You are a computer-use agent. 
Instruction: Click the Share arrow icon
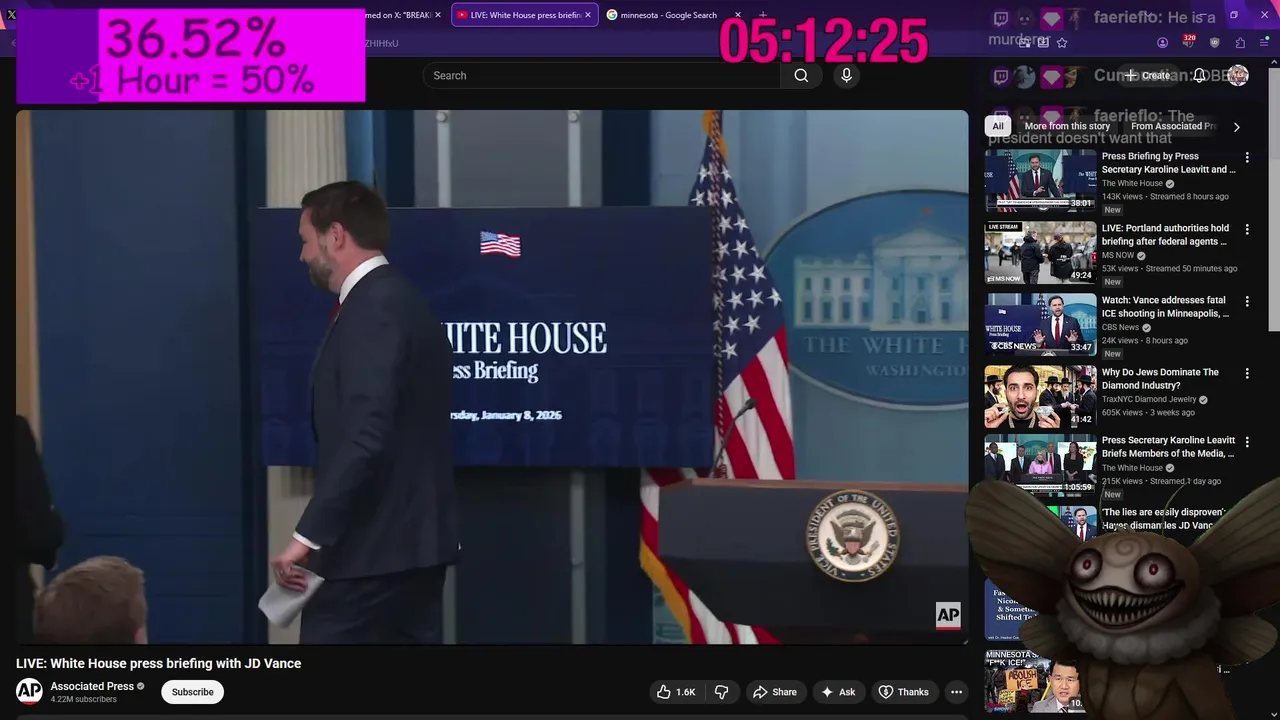tap(775, 692)
